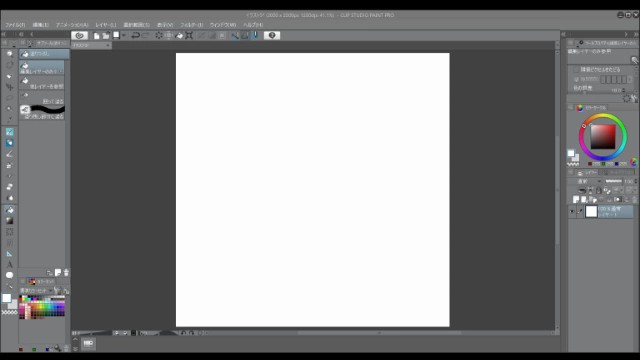The width and height of the screenshot is (640, 360).
Task: Toggle Snap to Ruler
Action: tap(235, 36)
